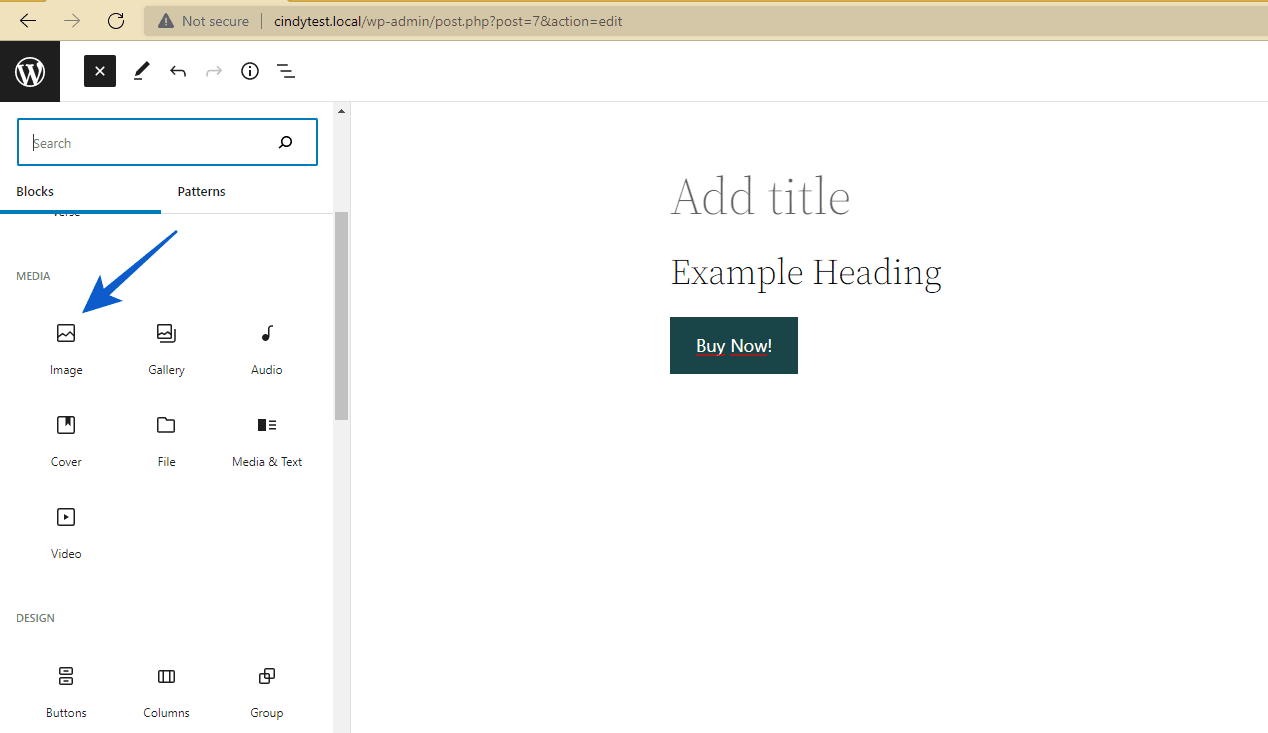Open the List View panel
Viewport: 1268px width, 733px height.
285,71
